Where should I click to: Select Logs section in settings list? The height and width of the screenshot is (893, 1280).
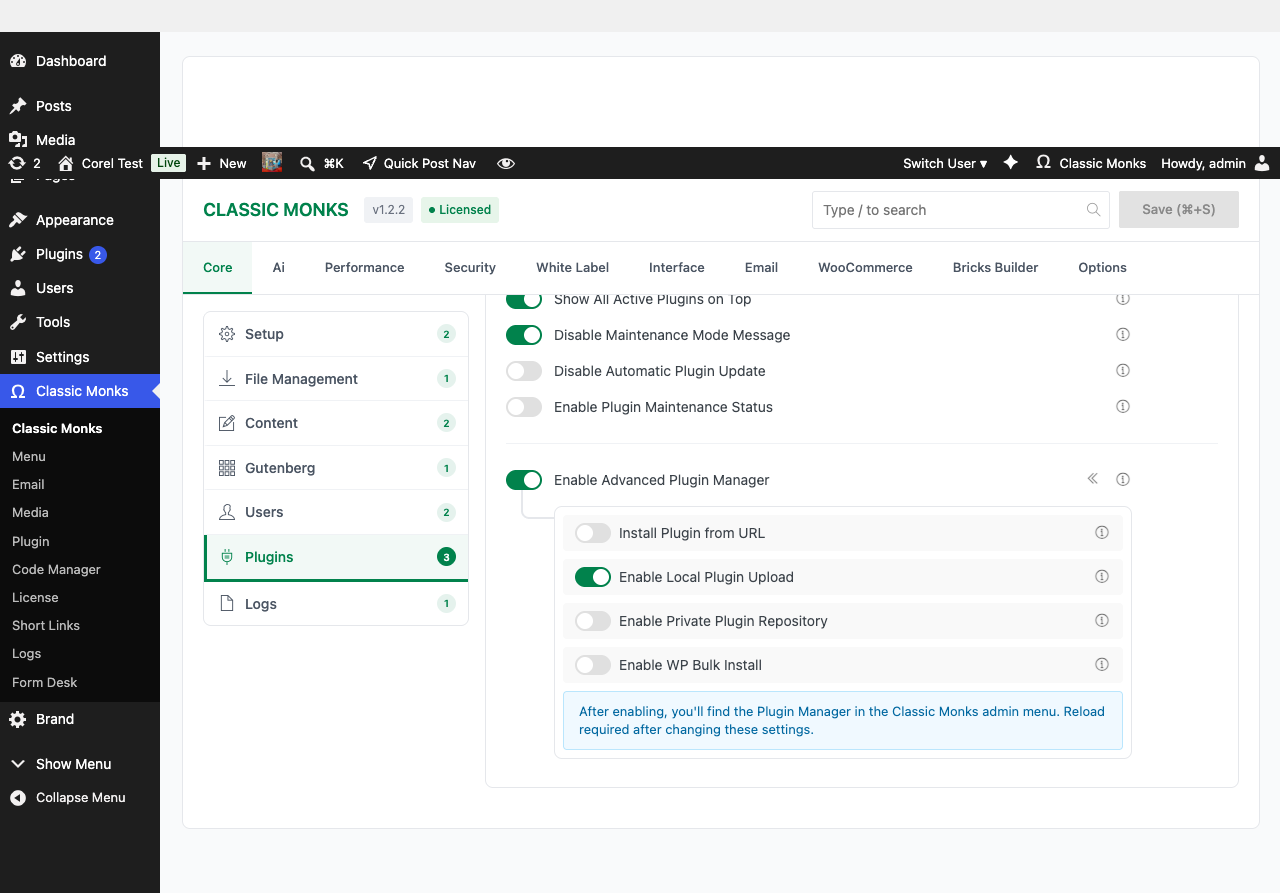336,604
